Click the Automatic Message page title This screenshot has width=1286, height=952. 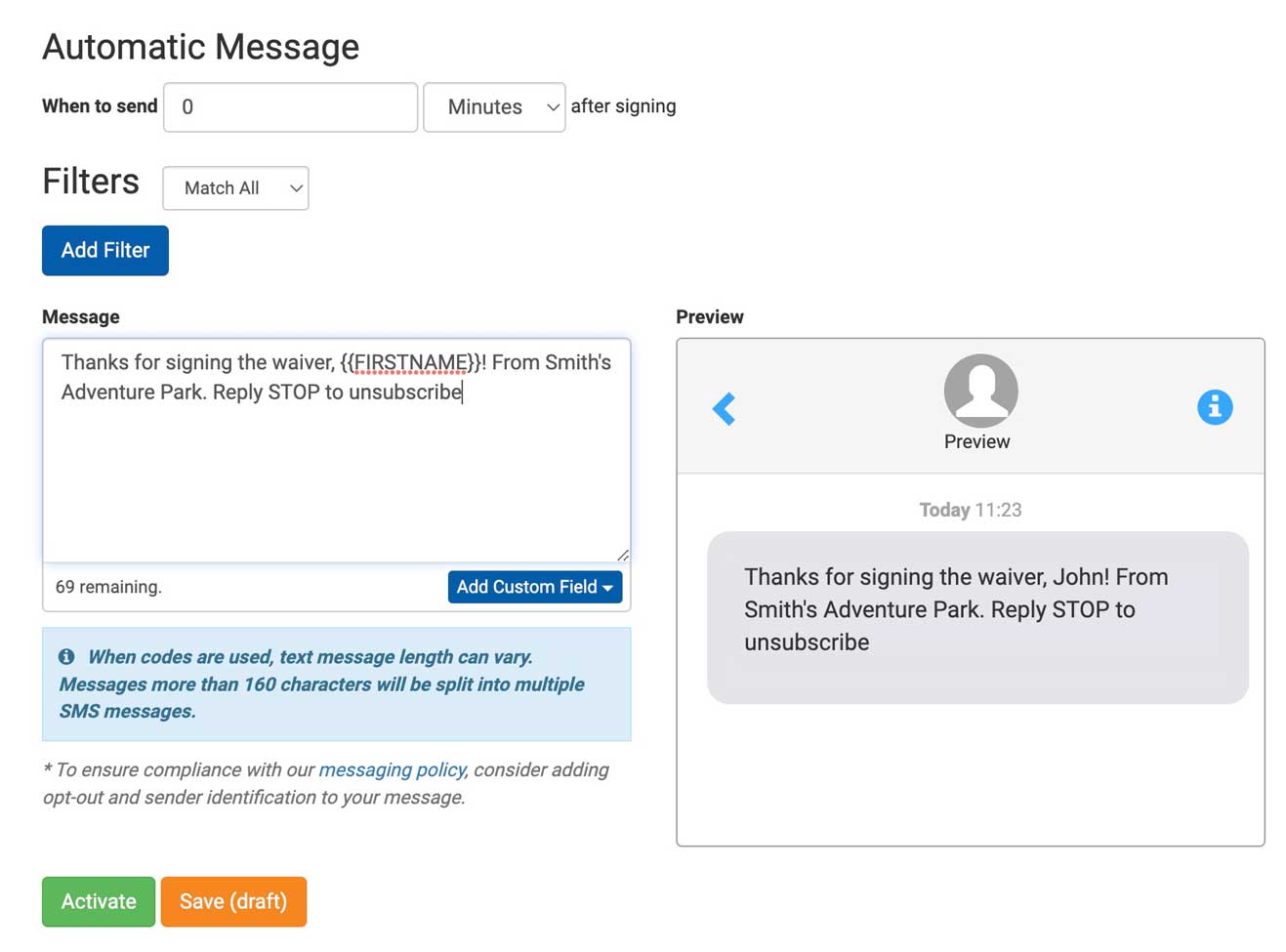[x=200, y=46]
